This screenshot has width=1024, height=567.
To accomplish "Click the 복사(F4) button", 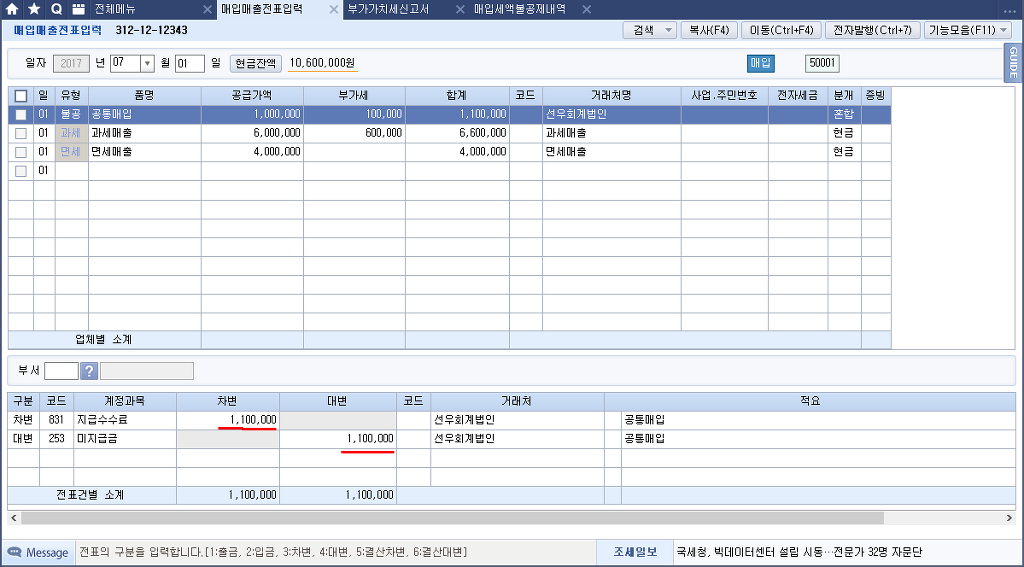I will pyautogui.click(x=709, y=30).
